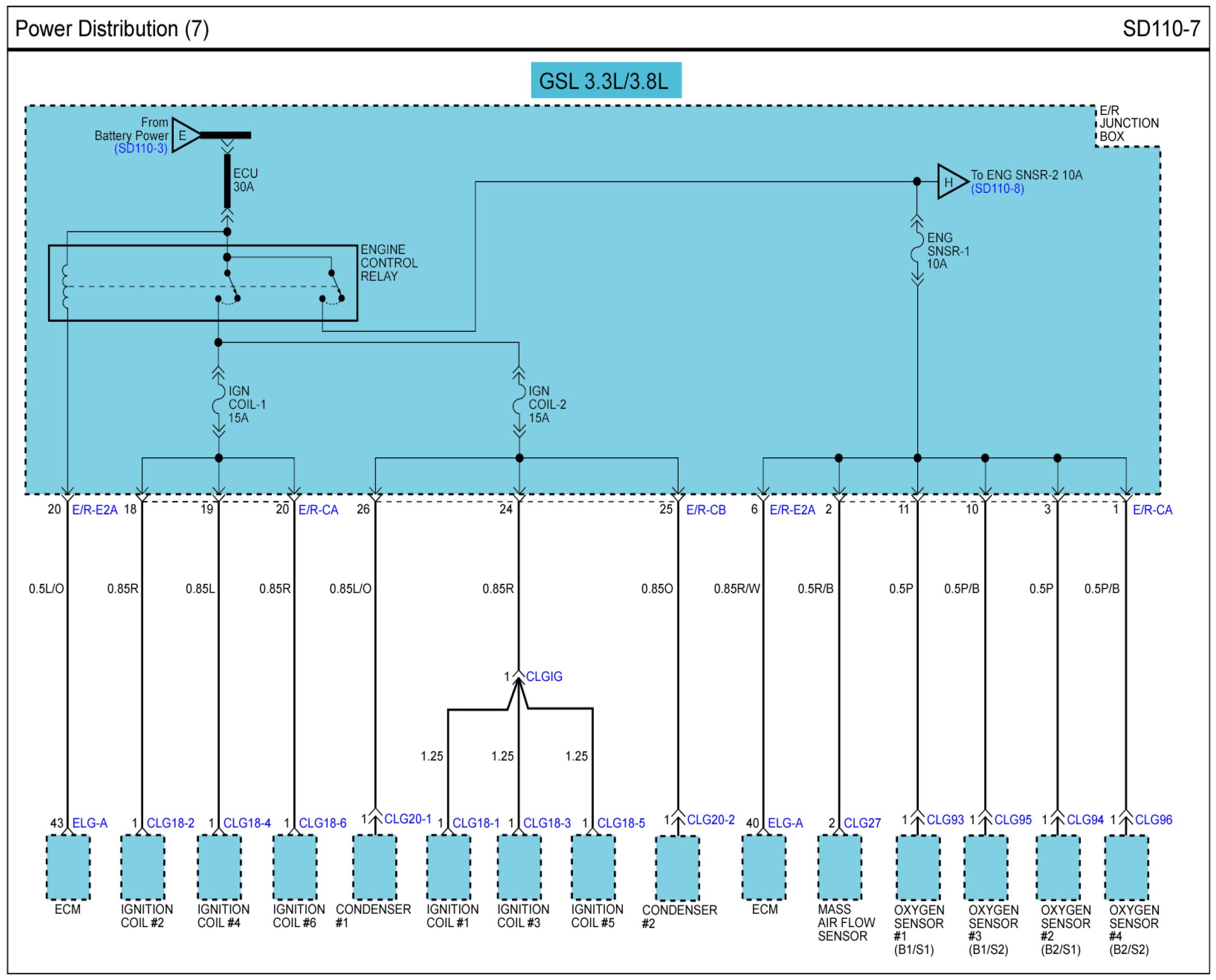
Task: Select the ECU 30A fuse symbol
Action: point(227,181)
